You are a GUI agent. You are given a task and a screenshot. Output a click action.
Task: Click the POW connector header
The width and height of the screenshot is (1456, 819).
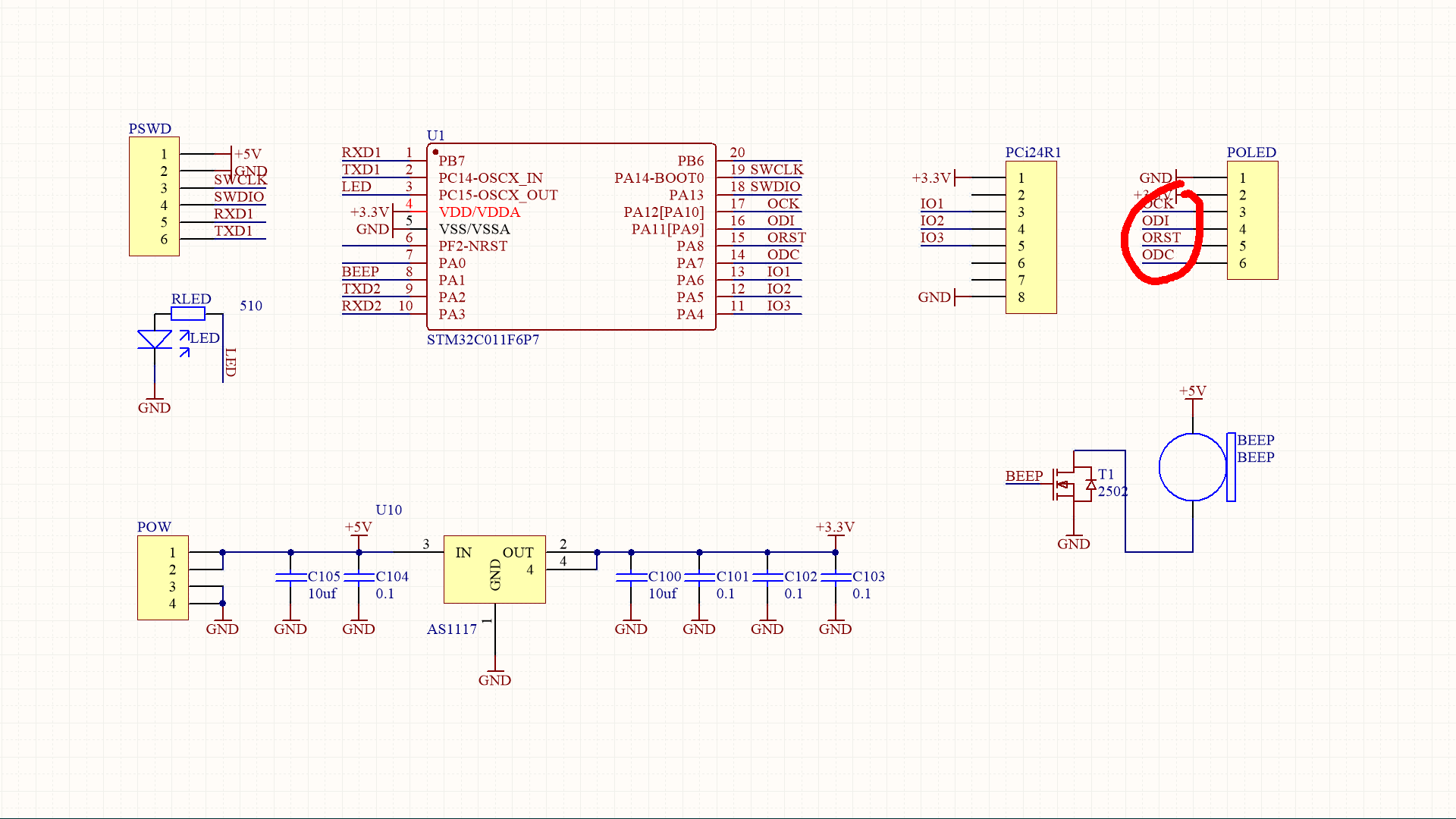click(162, 578)
